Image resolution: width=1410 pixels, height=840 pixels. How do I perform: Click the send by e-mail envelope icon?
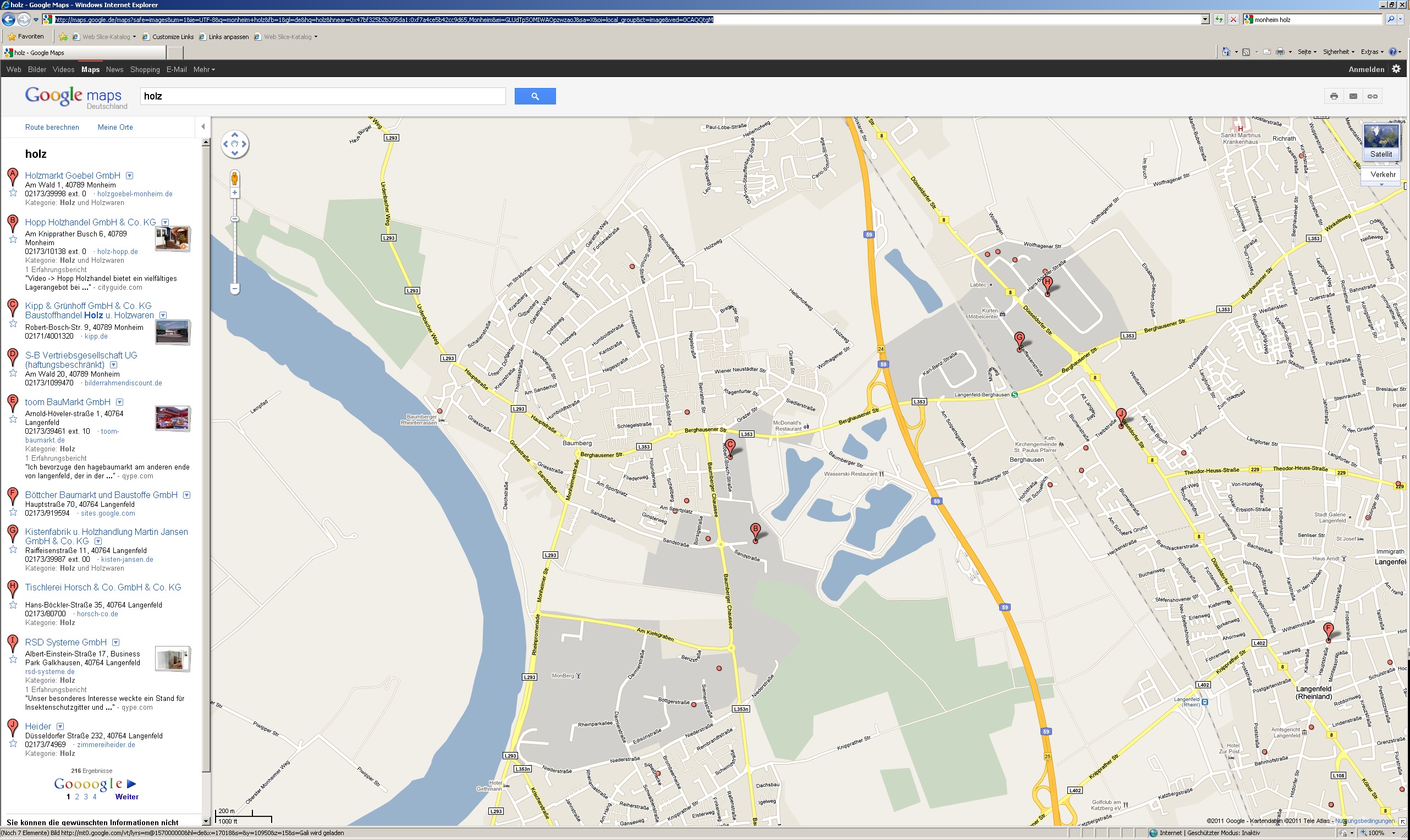point(1353,96)
